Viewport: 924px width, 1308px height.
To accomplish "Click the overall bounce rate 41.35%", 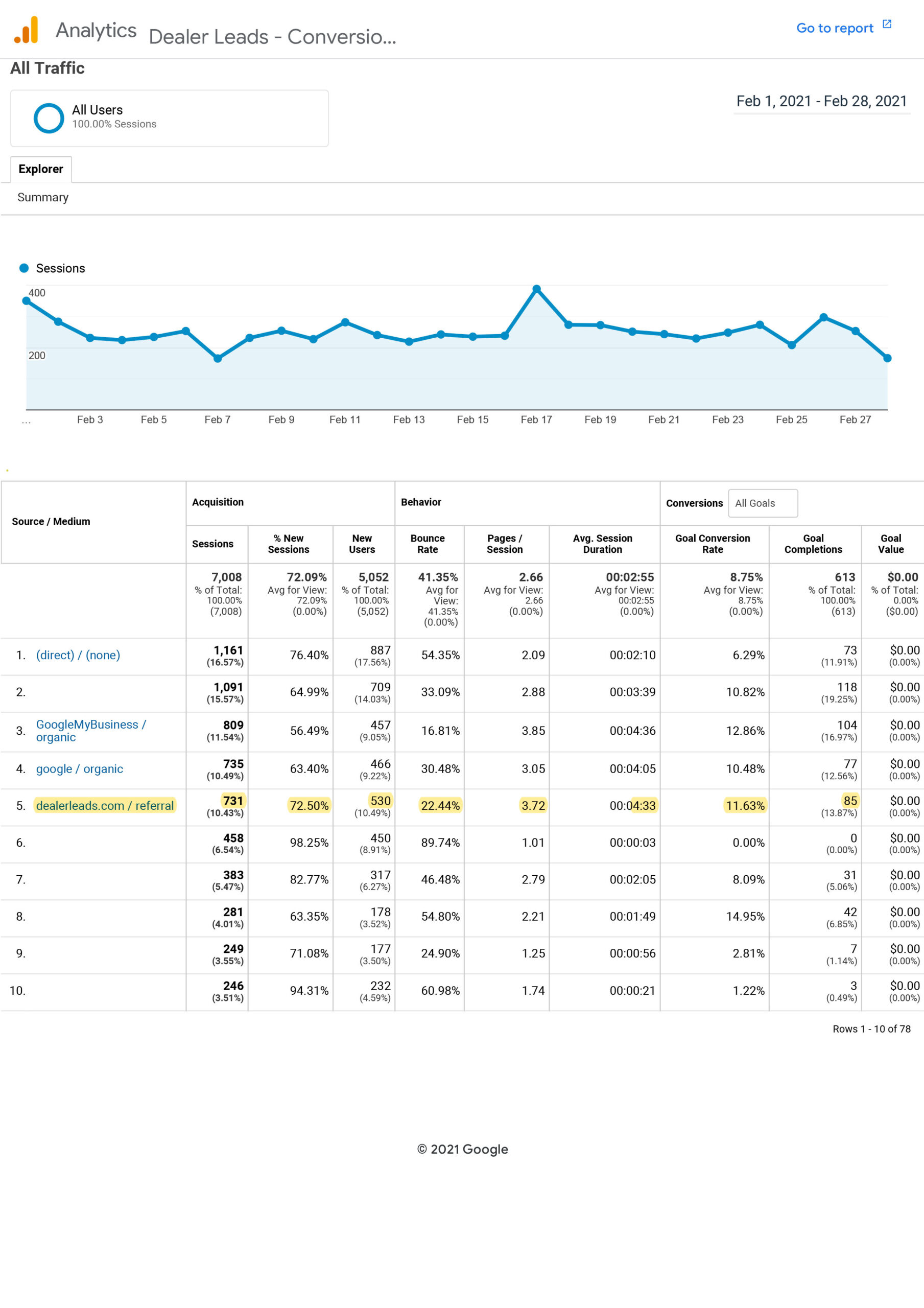I will pos(438,577).
